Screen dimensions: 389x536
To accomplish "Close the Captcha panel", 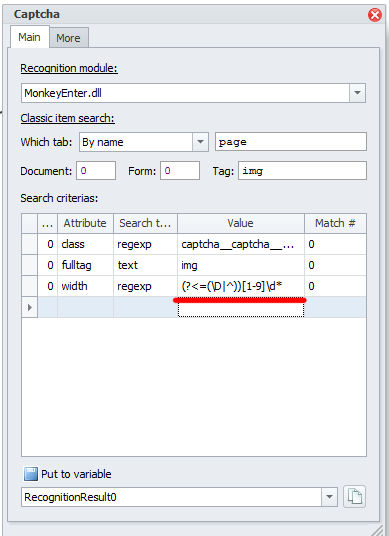I will coord(375,15).
